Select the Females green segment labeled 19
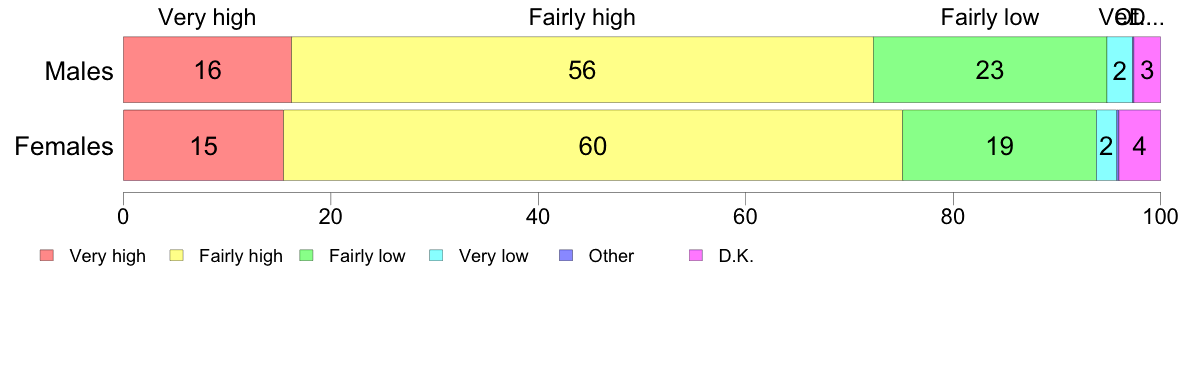1188x368 pixels. [999, 145]
